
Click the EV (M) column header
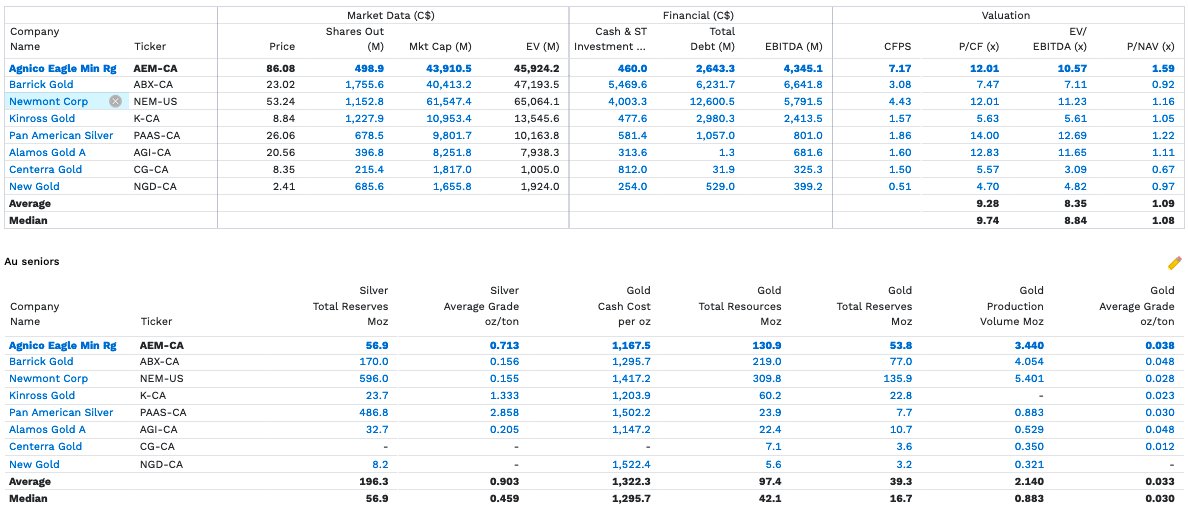[541, 46]
